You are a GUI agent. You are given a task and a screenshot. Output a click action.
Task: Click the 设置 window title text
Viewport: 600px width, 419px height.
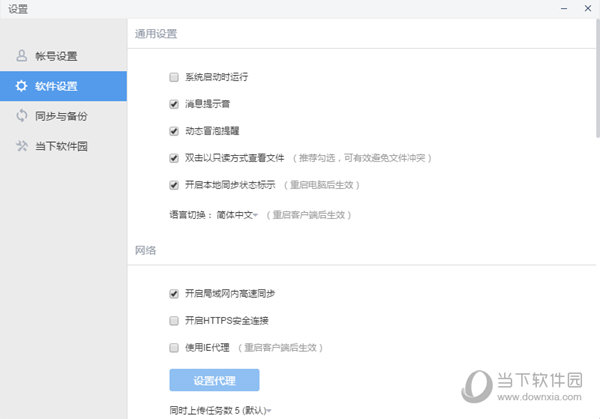click(x=18, y=9)
